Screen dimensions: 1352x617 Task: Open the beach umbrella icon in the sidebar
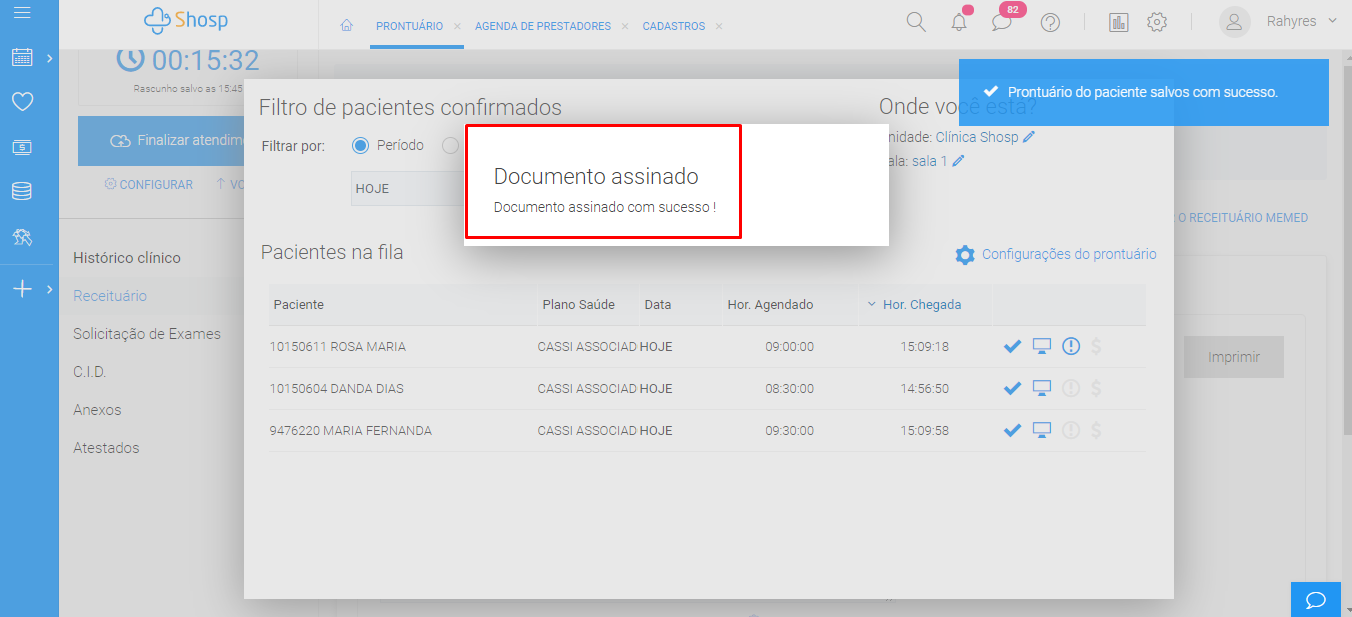[x=22, y=237]
